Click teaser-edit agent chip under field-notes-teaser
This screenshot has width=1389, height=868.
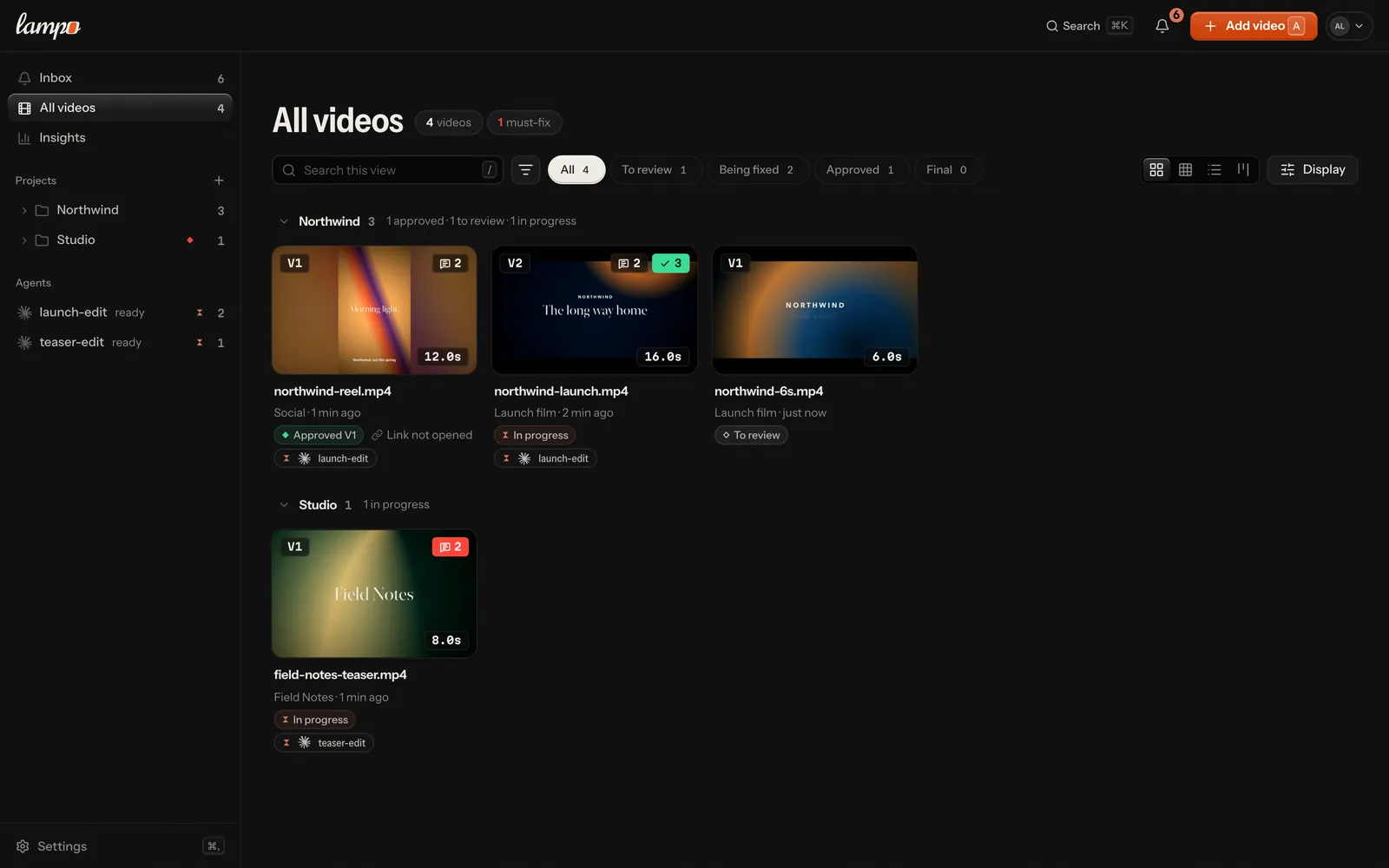pos(324,743)
